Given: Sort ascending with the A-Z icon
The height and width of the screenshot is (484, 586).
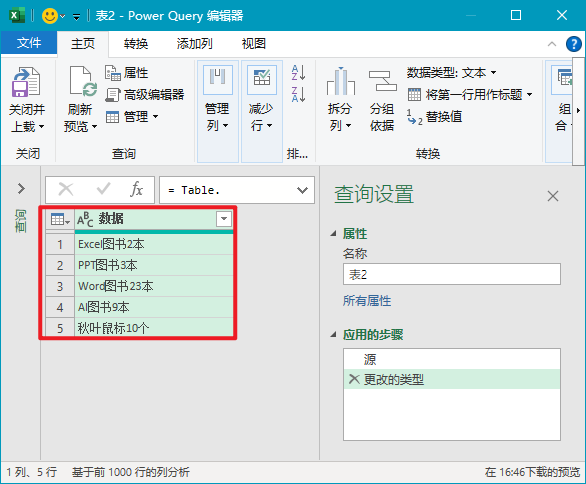Looking at the screenshot, I should [x=299, y=73].
